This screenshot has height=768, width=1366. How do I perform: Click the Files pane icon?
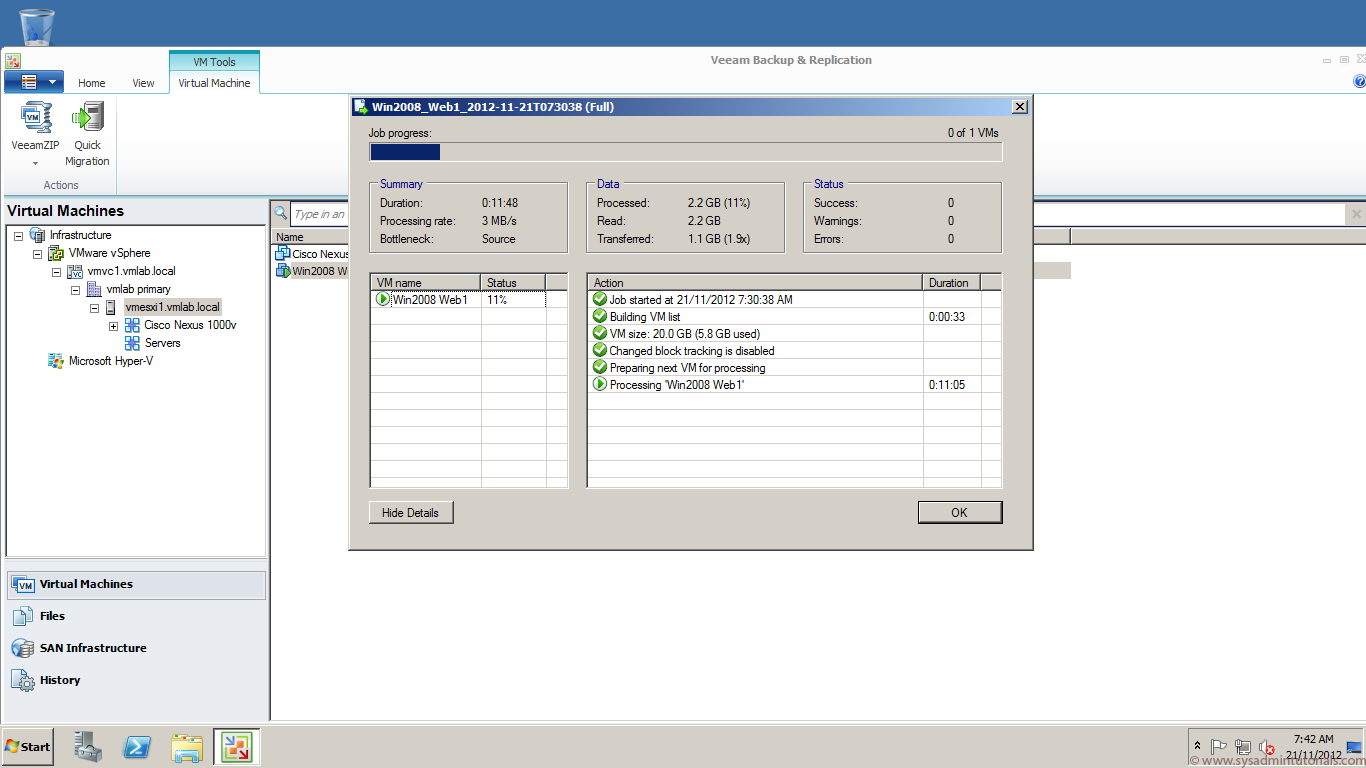pos(23,616)
